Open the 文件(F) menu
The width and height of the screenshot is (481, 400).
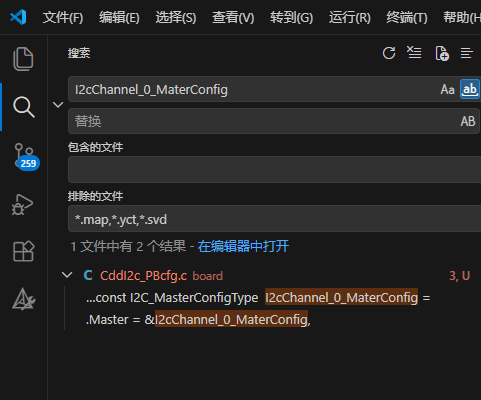click(63, 17)
